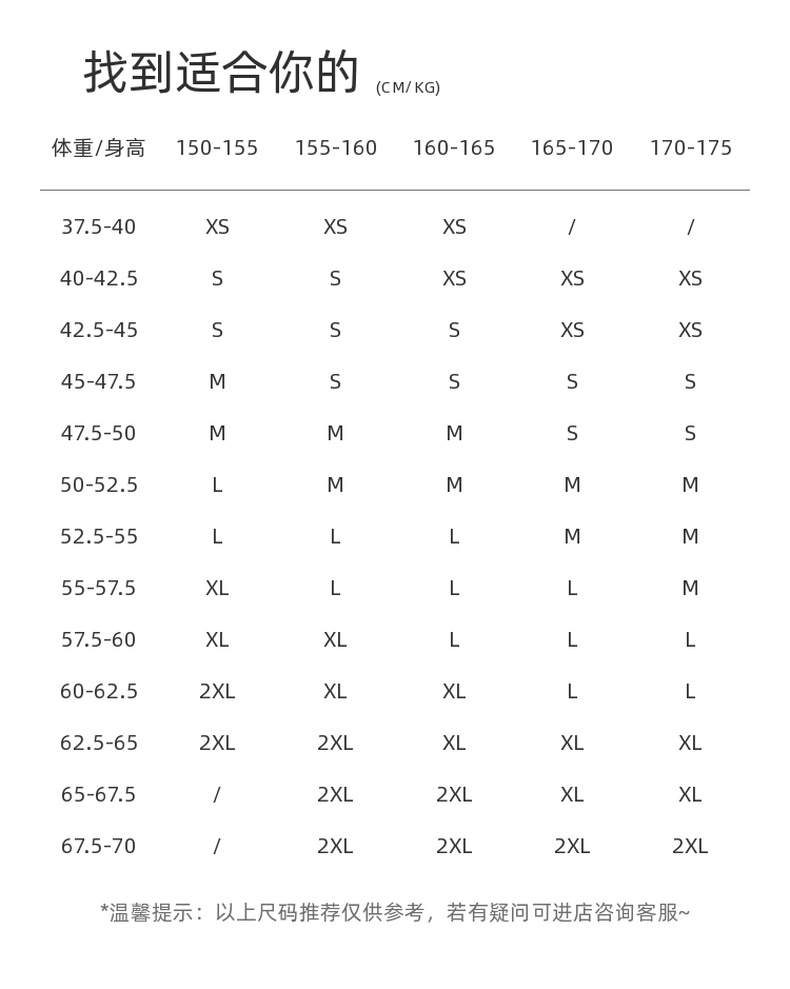
Task: Click the 50-52.5 weight row label
Action: 98,485
